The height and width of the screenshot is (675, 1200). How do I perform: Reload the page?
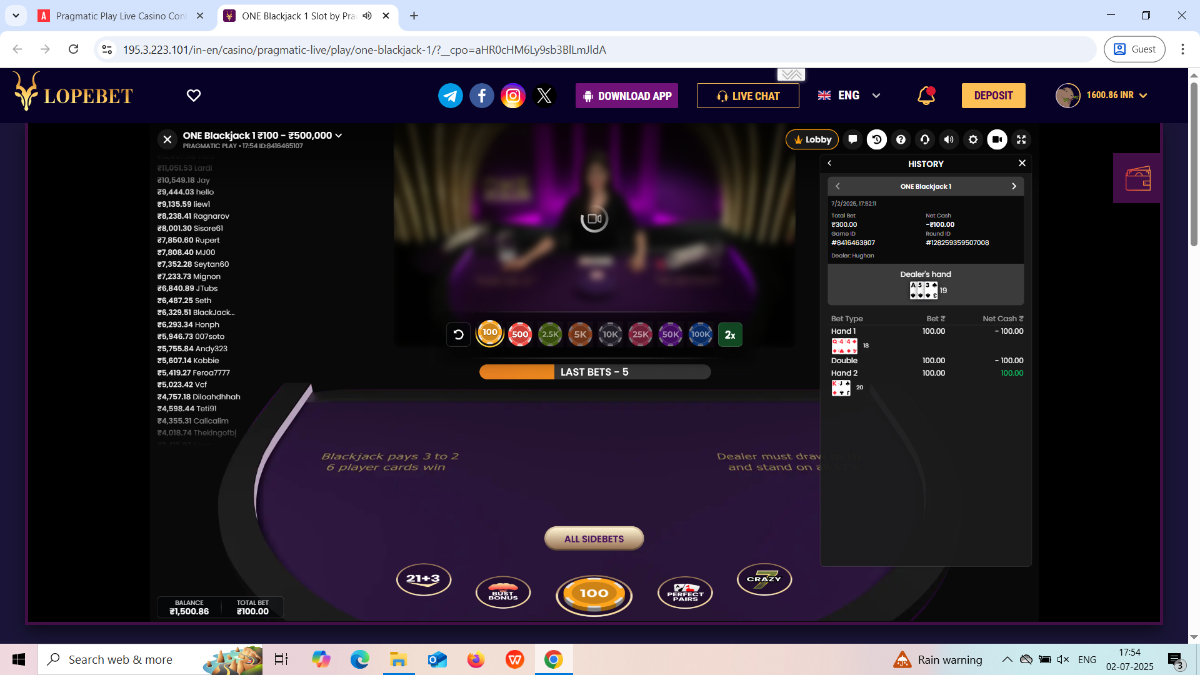[73, 49]
